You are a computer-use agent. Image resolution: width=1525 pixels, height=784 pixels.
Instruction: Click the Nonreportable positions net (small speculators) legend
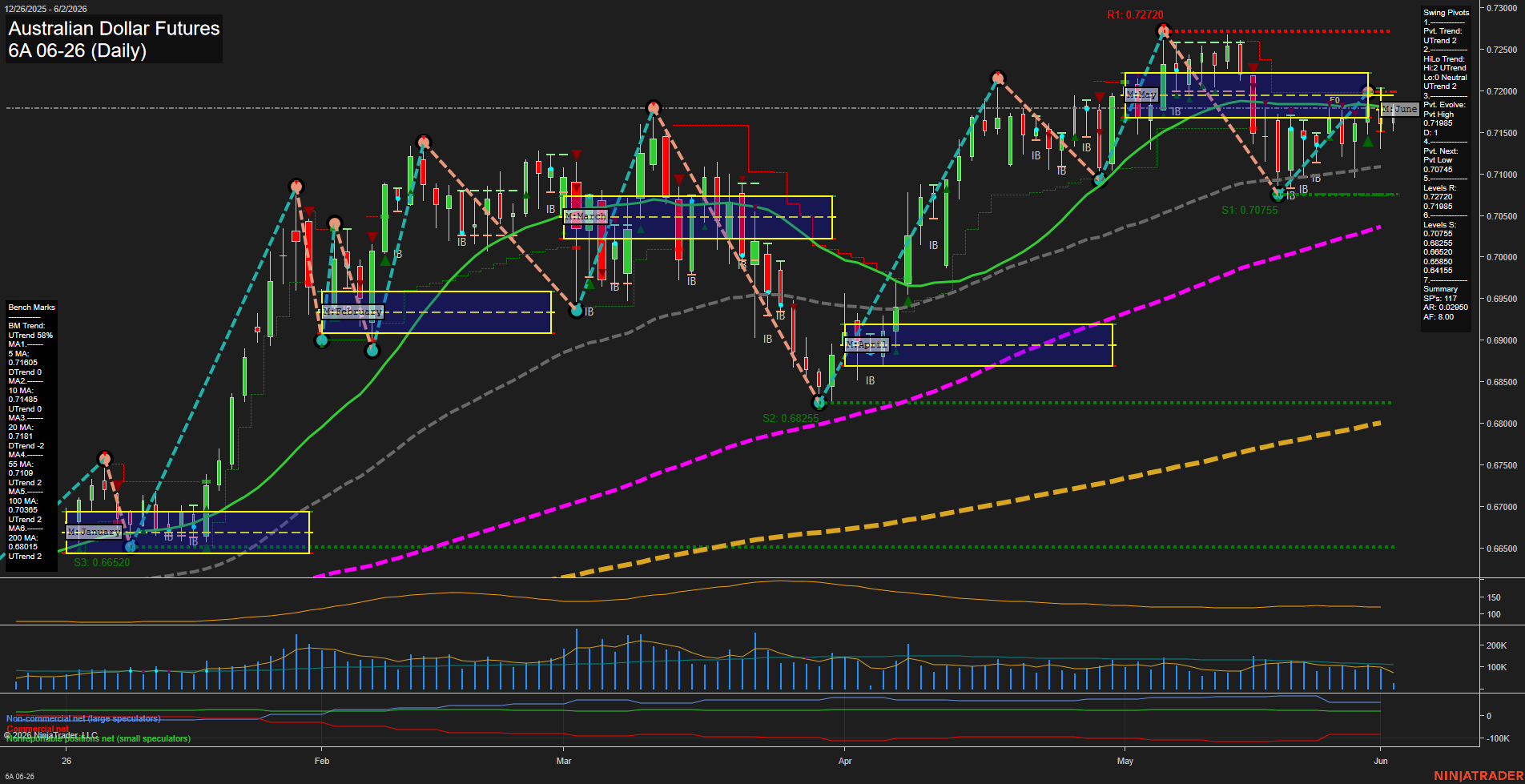(98, 739)
